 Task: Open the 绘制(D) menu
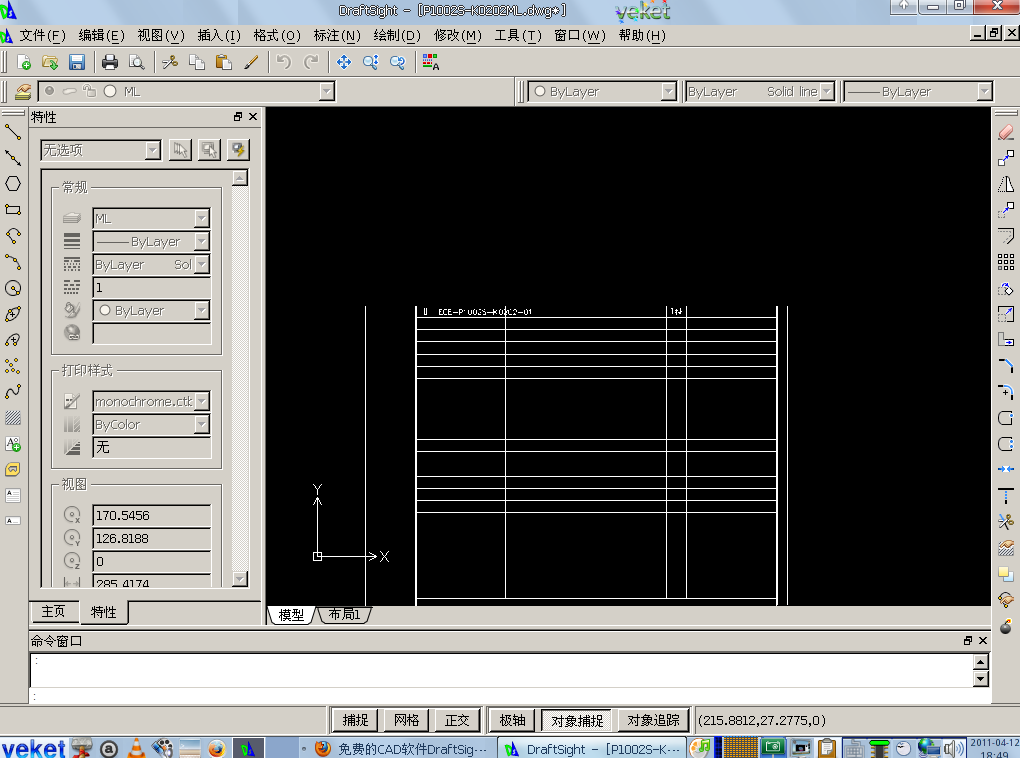tap(397, 35)
